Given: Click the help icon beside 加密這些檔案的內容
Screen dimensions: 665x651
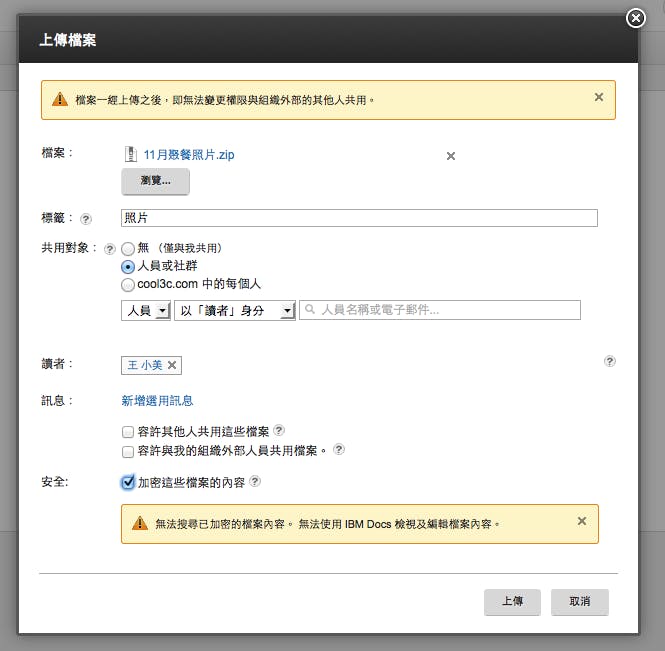Looking at the screenshot, I should coord(255,481).
